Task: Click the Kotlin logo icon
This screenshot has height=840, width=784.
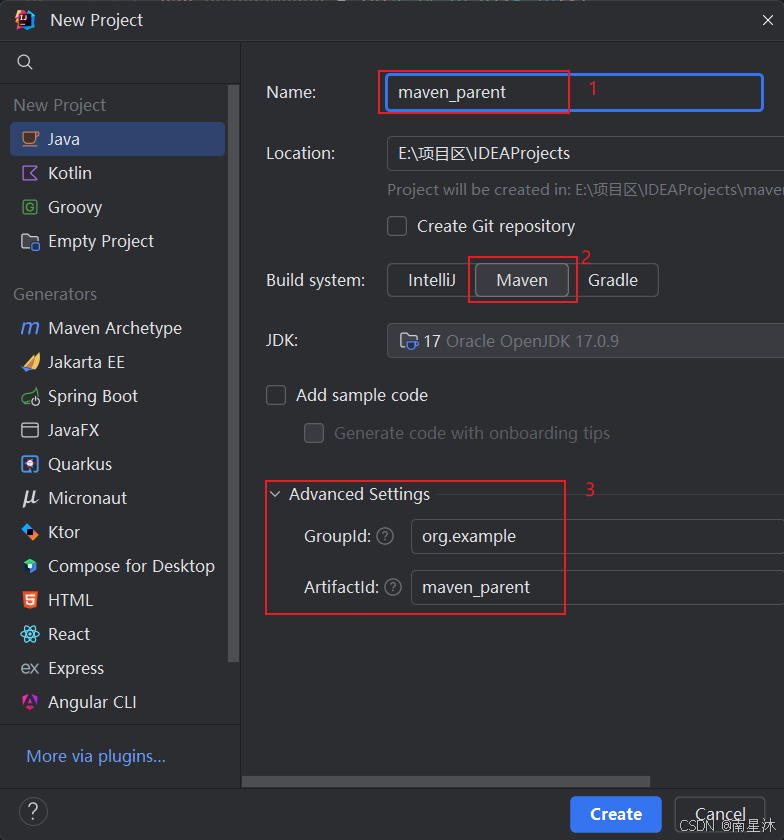Action: click(30, 173)
